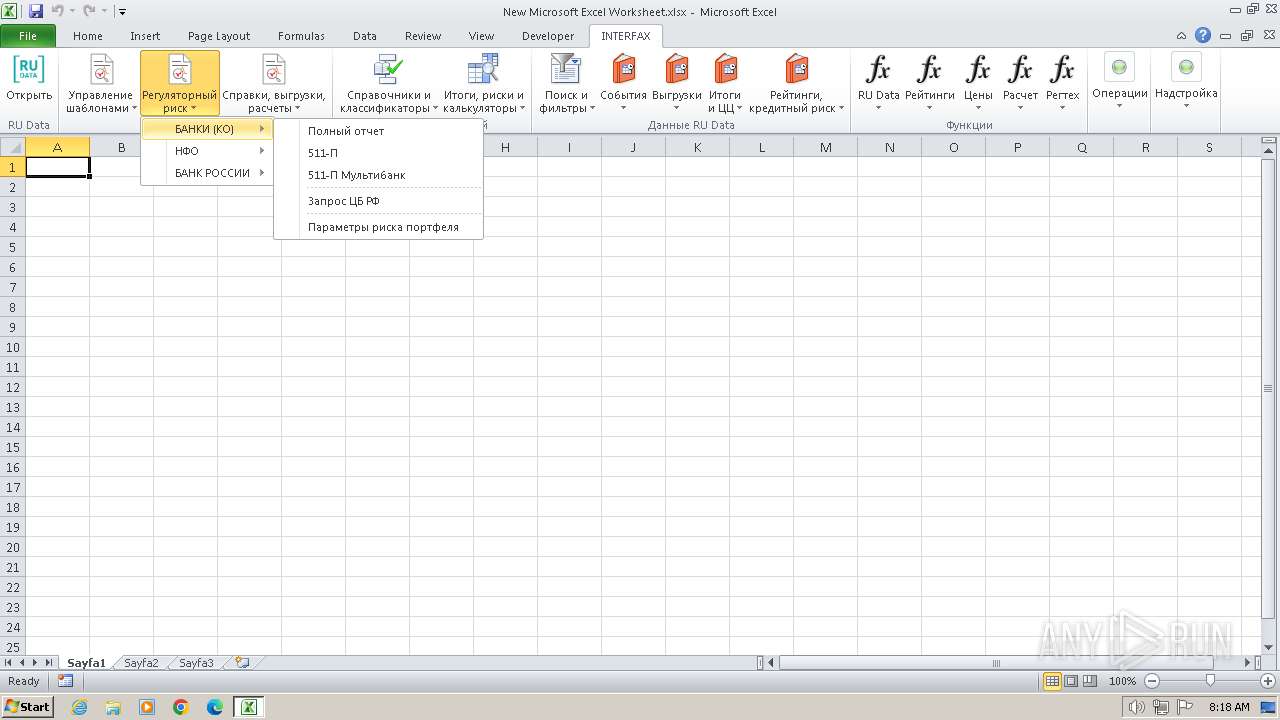Minimize the ribbon caret icon
The image size is (1280, 720).
tap(1182, 35)
